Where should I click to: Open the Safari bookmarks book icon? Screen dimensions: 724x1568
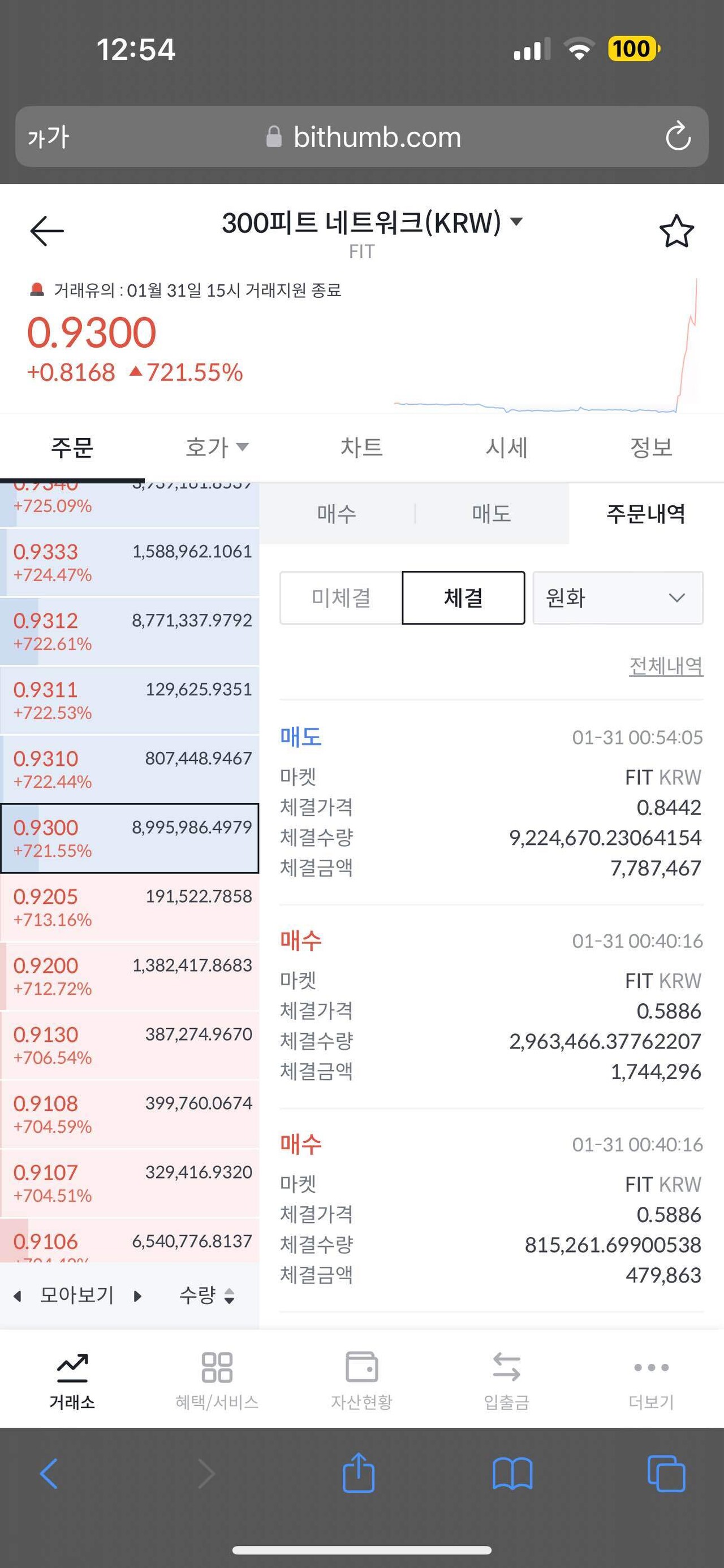512,1473
